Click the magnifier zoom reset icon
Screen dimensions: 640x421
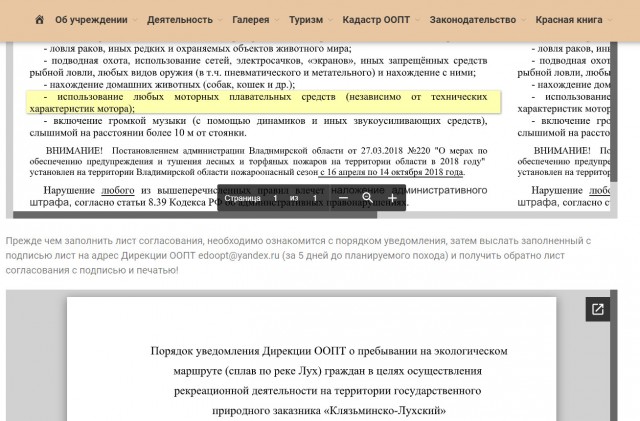(367, 198)
